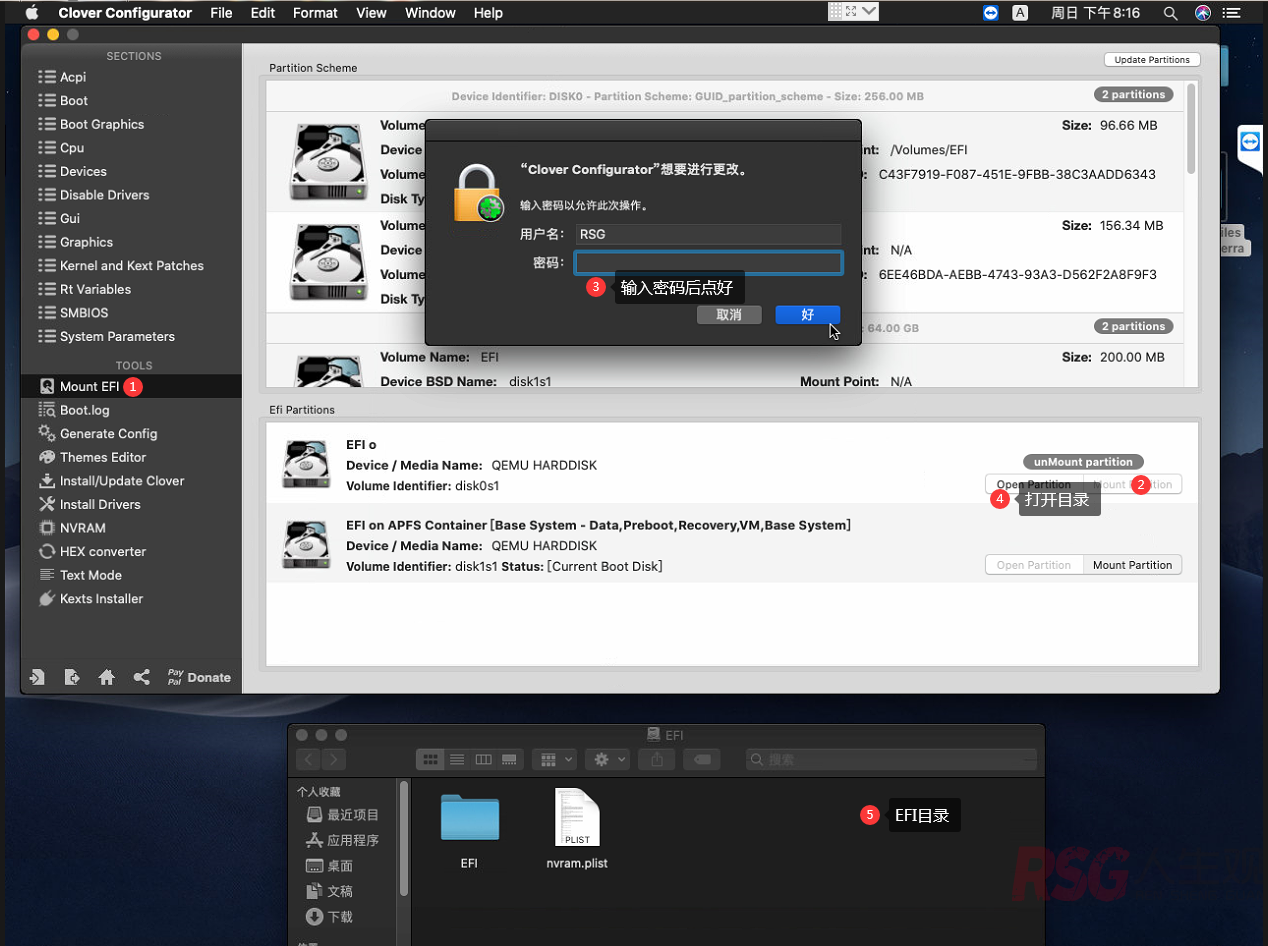Click the Finder 搜索 search field
The width and height of the screenshot is (1268, 946).
[x=890, y=760]
